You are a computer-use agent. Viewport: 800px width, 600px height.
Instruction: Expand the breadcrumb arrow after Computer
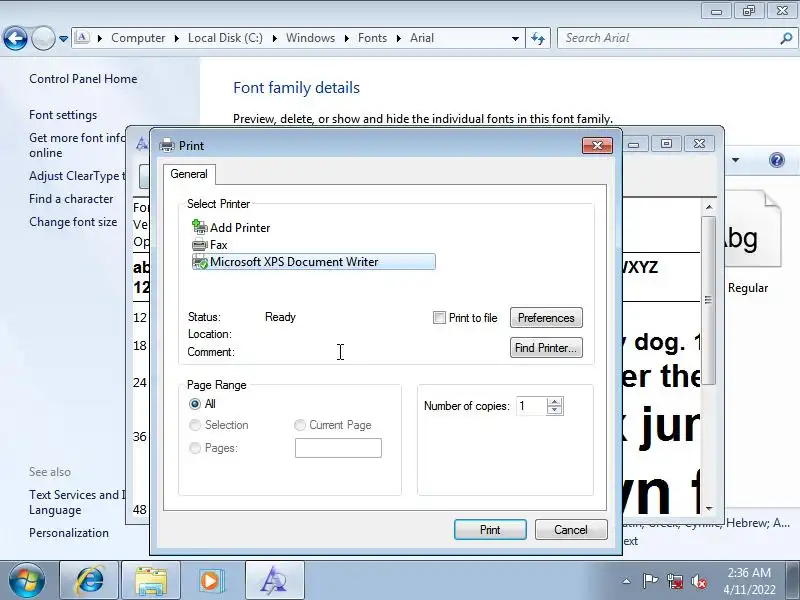pos(177,38)
